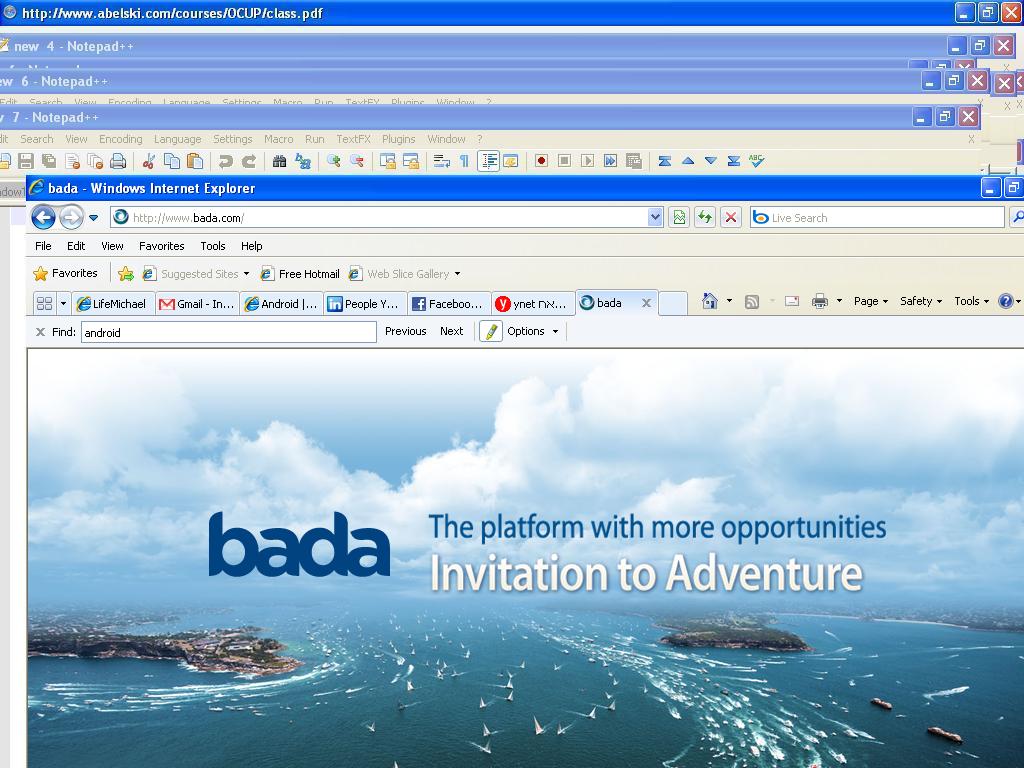Expand the Print options dropdown arrow

839,301
